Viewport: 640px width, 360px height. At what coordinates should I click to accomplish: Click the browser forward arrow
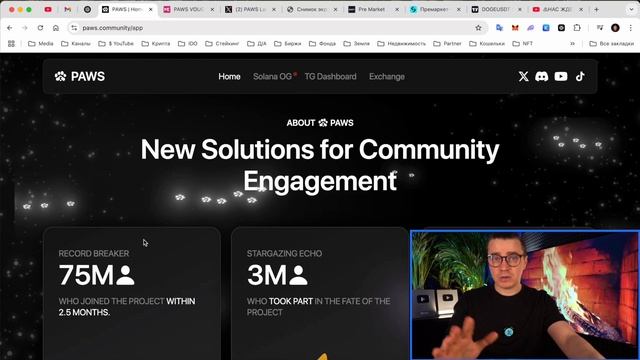pos(25,28)
